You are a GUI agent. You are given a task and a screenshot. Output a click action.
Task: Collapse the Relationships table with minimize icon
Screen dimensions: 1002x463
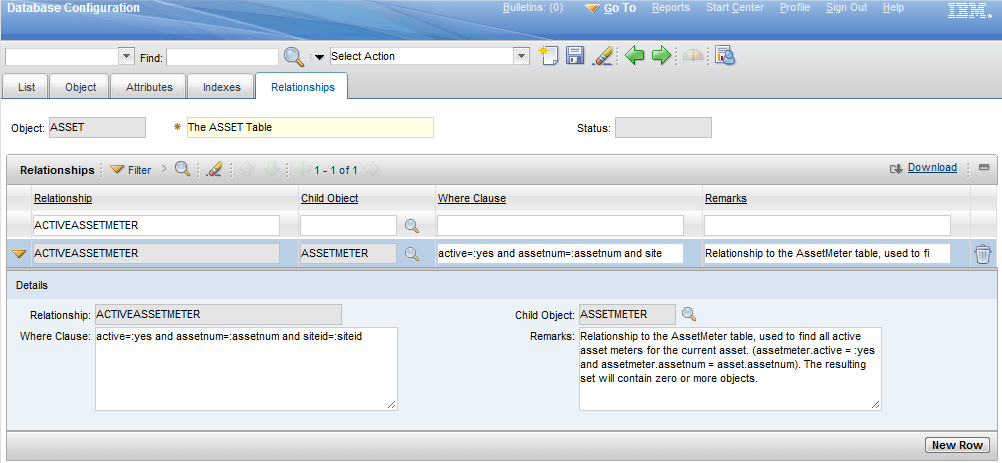pos(983,169)
